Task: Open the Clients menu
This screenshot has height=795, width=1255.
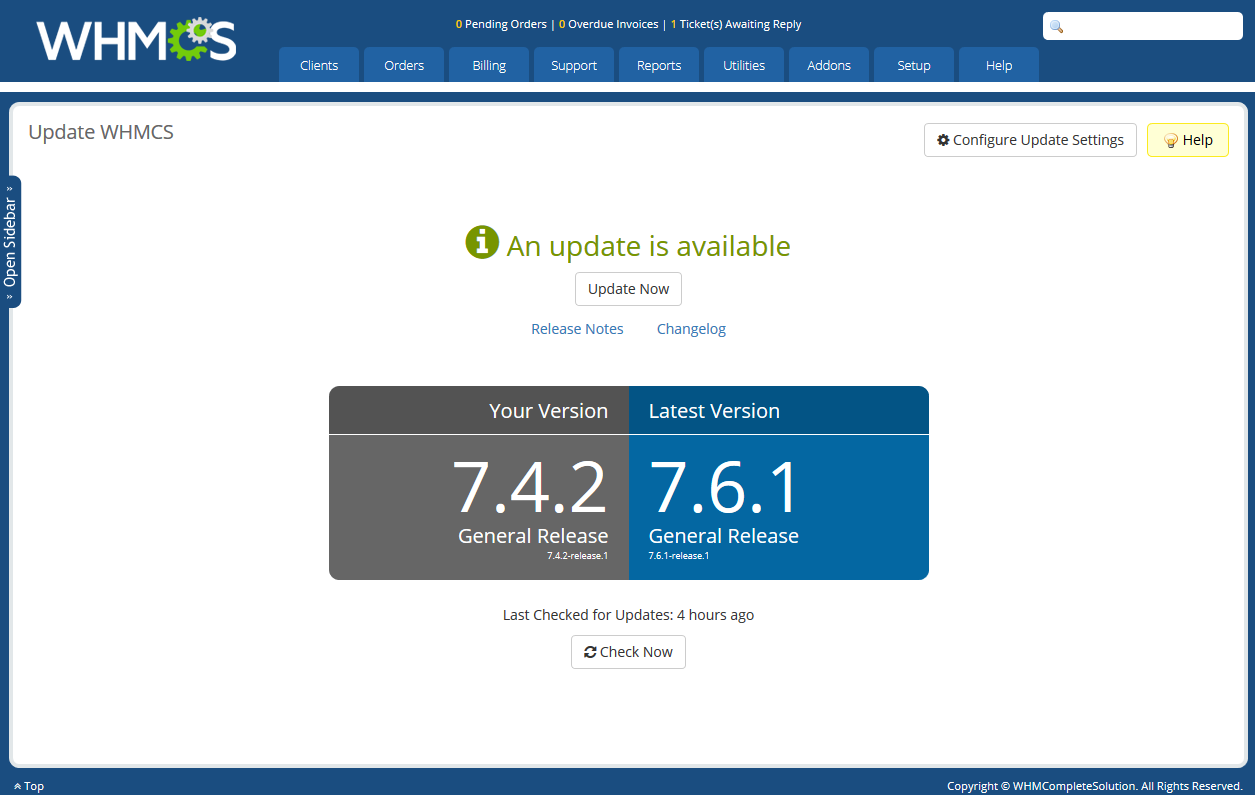Action: (x=319, y=65)
